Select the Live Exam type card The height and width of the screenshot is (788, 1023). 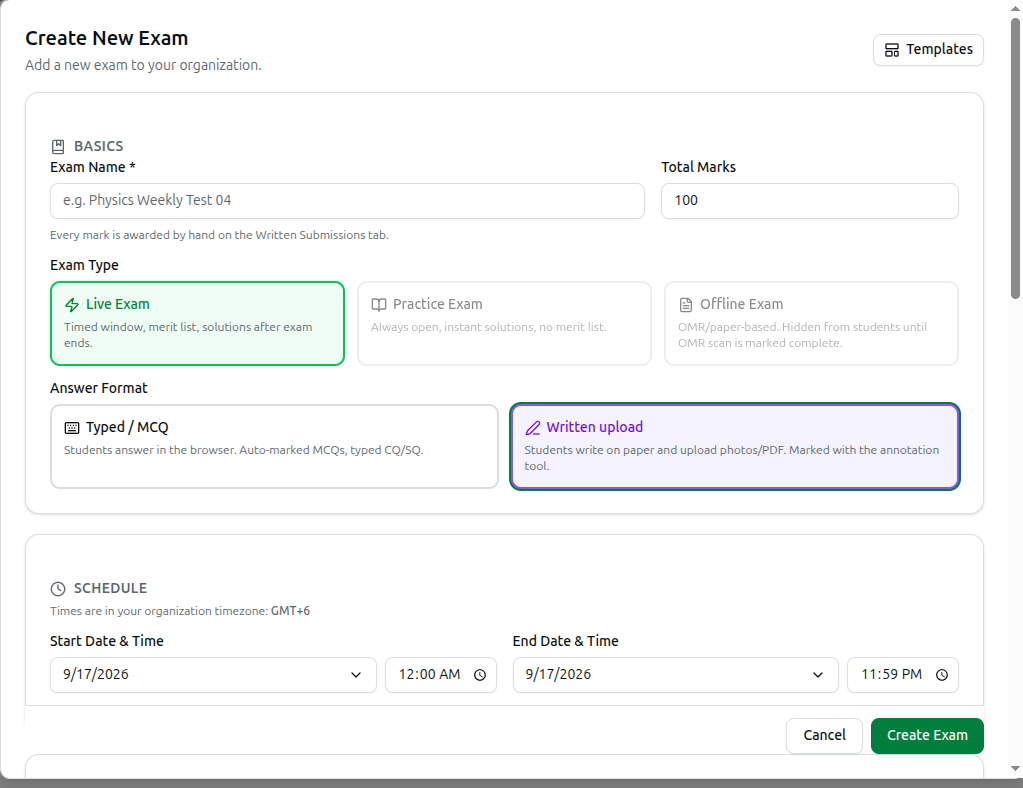point(197,324)
